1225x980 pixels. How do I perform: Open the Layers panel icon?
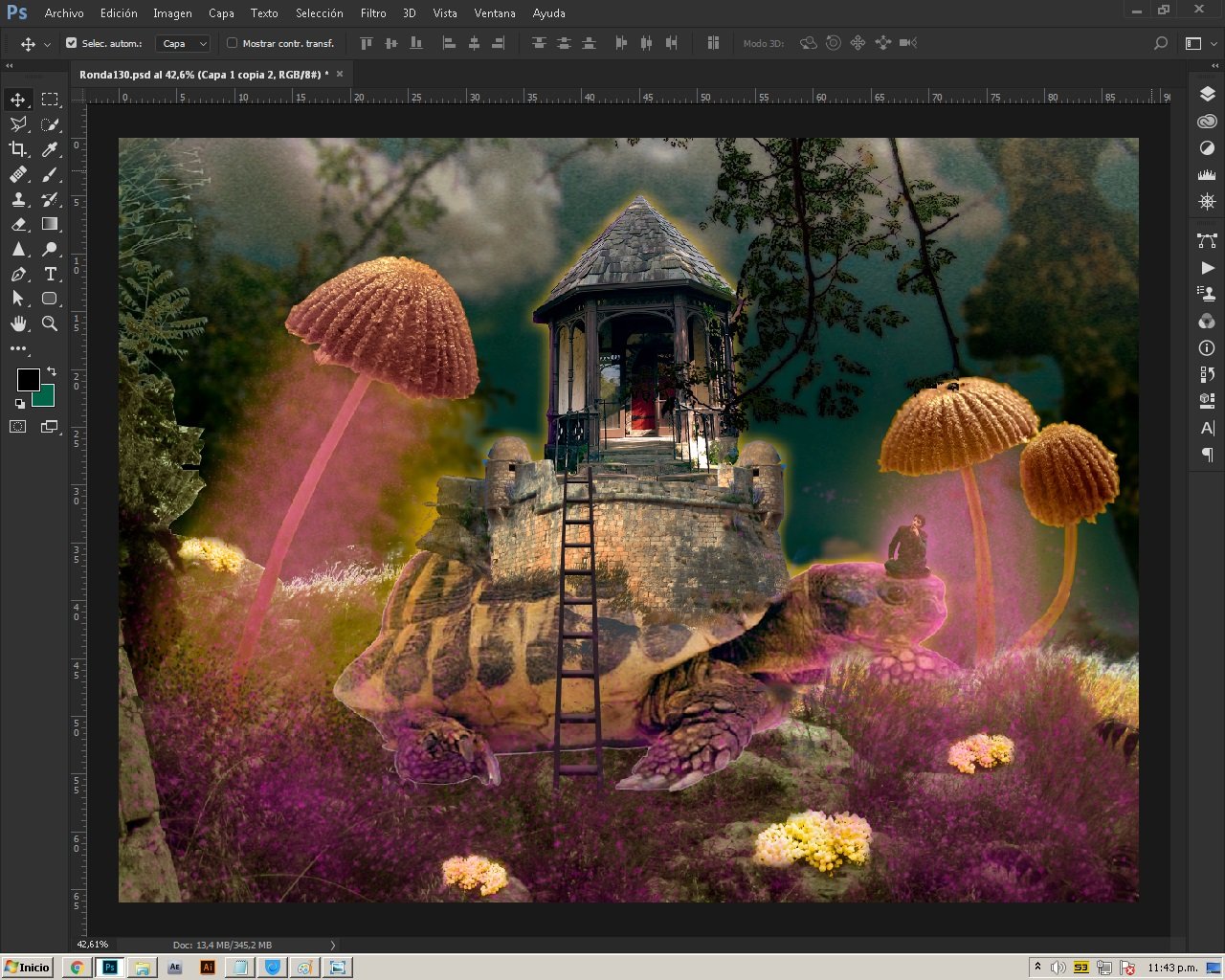1207,94
